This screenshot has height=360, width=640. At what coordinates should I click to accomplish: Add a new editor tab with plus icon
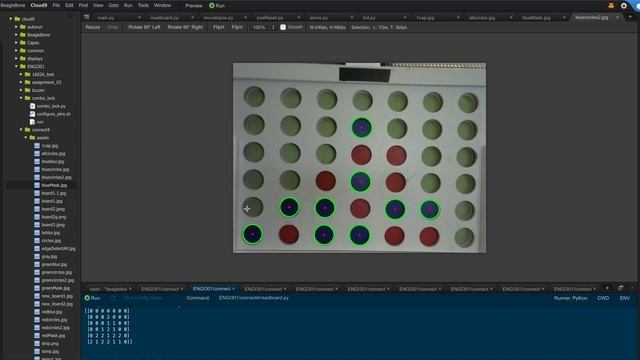click(x=630, y=17)
